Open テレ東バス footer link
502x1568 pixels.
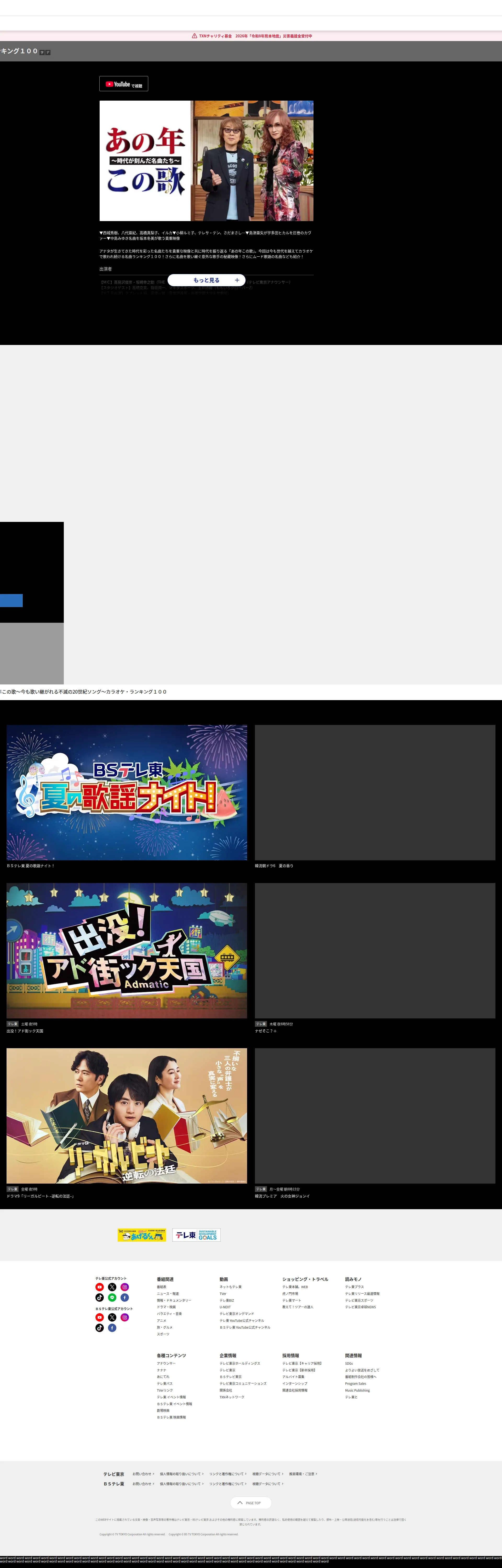tap(164, 1383)
